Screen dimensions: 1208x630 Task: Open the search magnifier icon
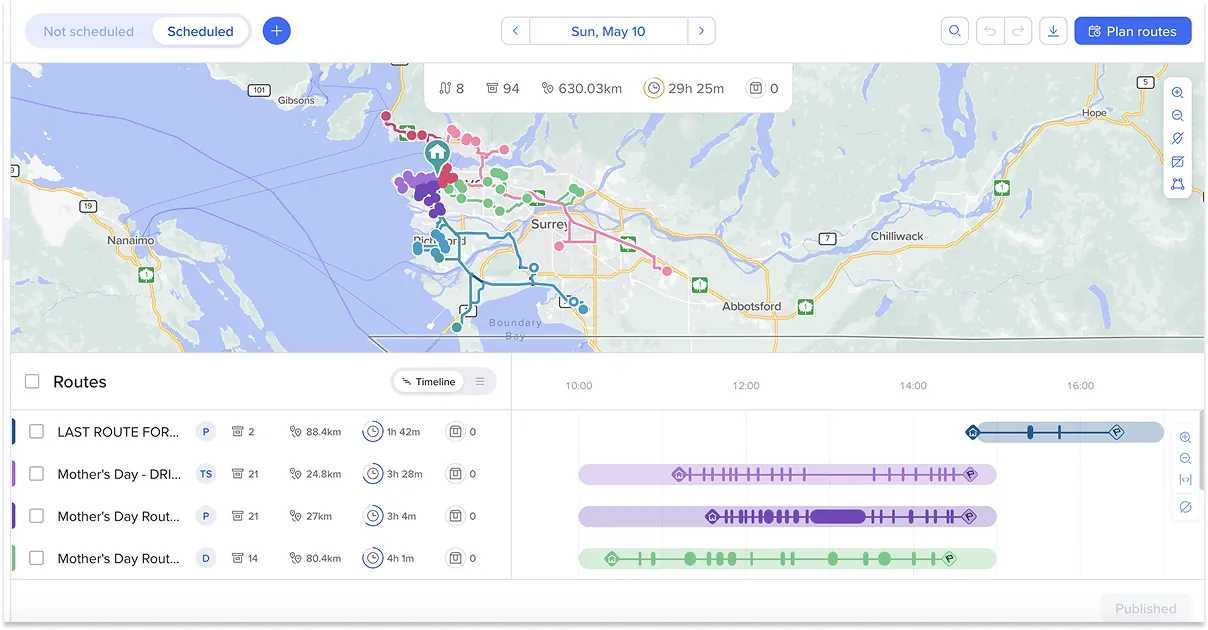coord(955,31)
